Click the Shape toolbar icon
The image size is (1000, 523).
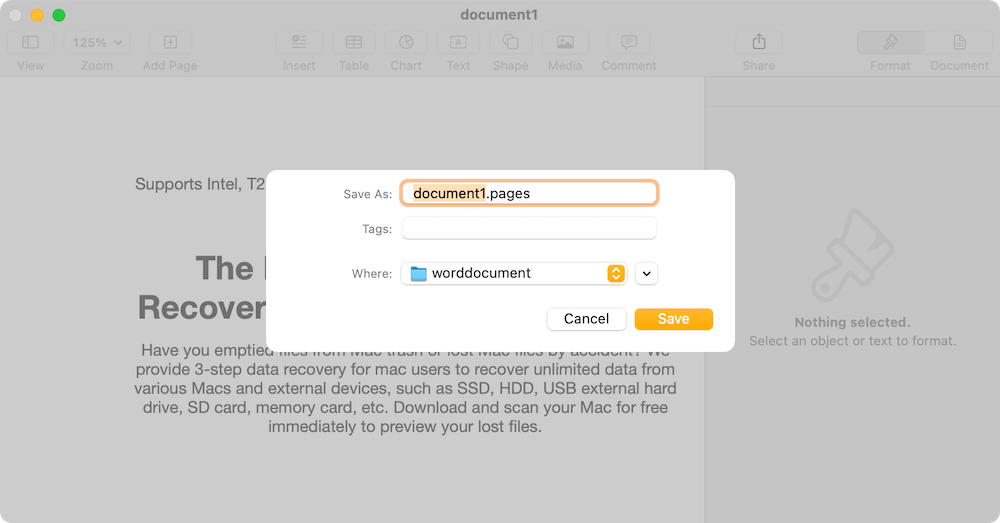[511, 43]
